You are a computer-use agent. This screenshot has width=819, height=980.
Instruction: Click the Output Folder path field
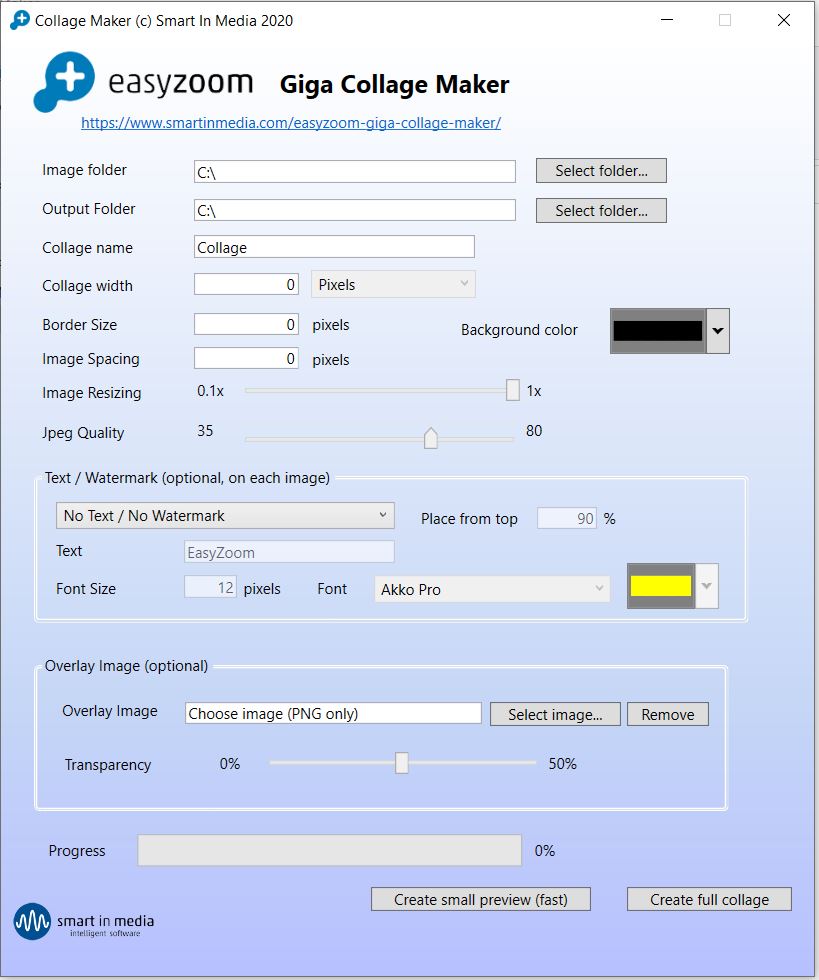(x=354, y=210)
